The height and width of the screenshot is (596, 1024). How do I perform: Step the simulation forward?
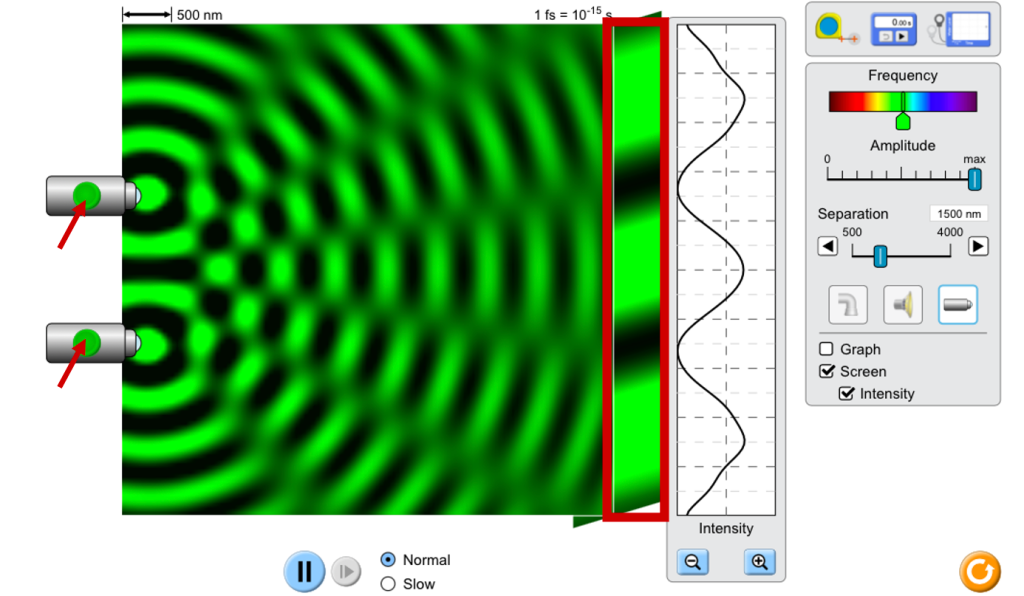coord(345,572)
